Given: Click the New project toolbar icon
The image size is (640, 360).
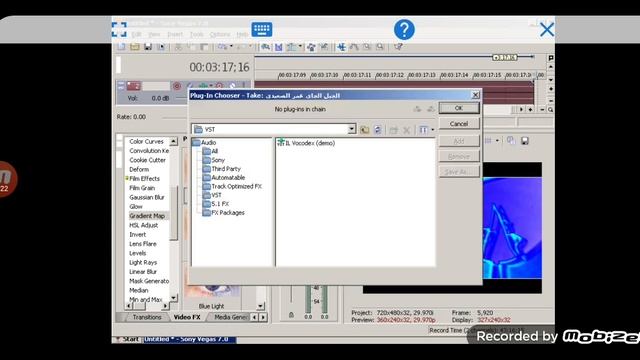Looking at the screenshot, I should (122, 47).
